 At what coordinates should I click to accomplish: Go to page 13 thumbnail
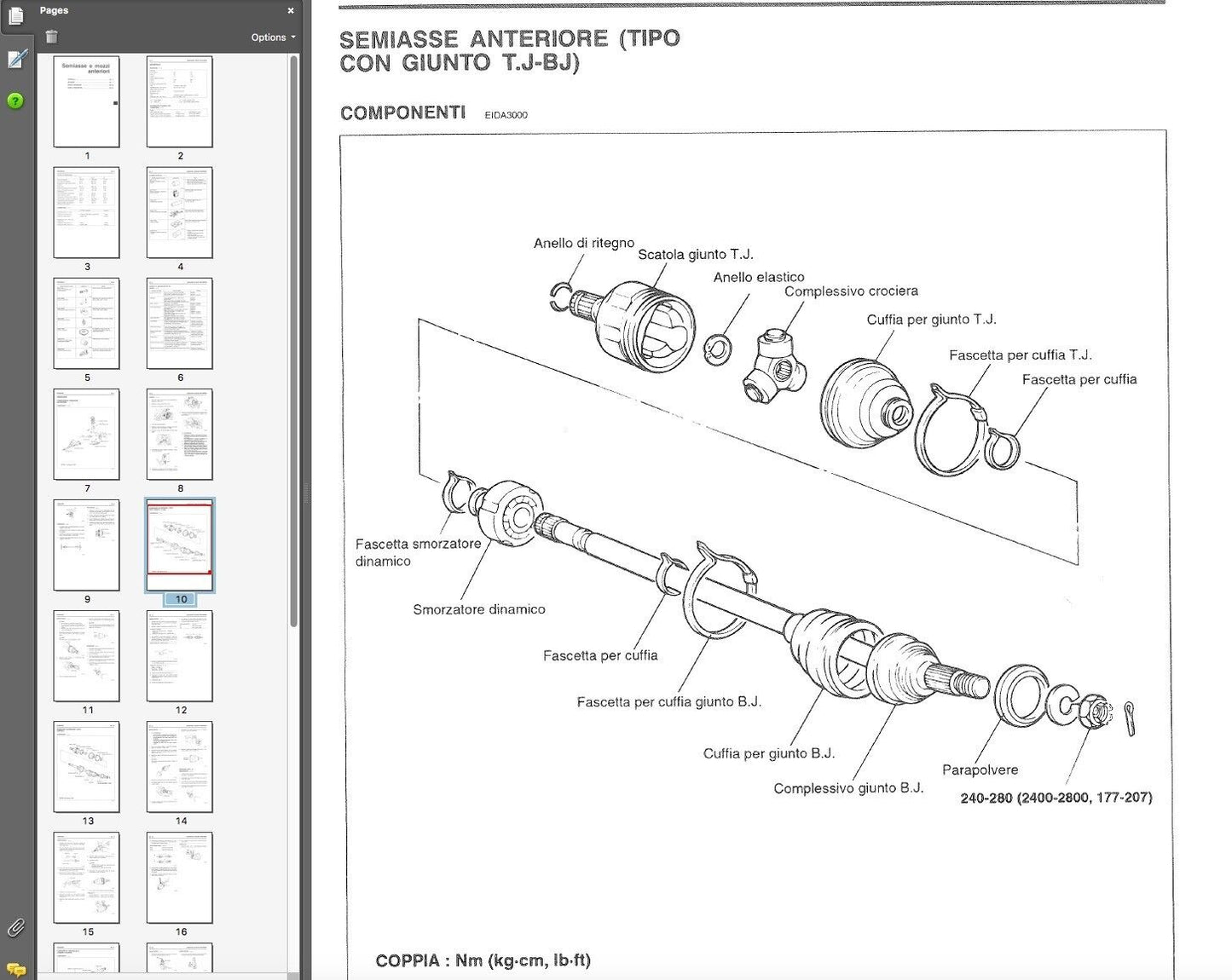click(87, 767)
